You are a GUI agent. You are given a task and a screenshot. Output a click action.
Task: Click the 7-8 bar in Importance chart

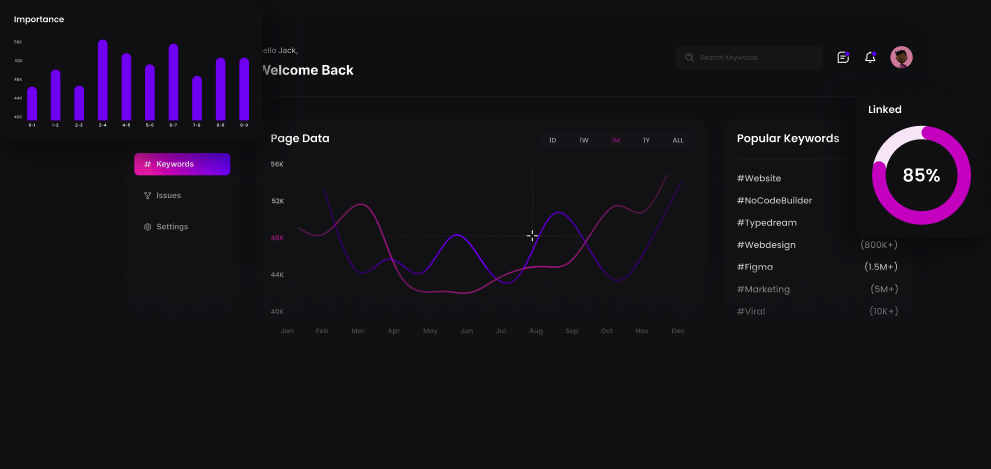point(197,99)
